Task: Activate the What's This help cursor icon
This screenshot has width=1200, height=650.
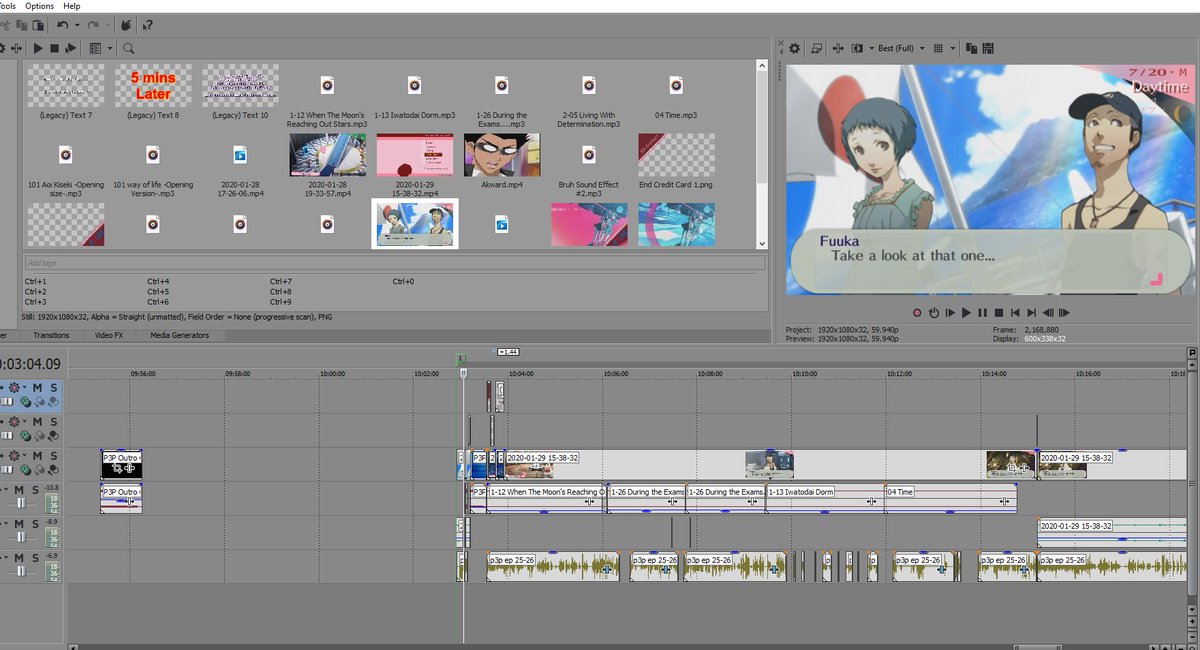Action: pos(147,25)
